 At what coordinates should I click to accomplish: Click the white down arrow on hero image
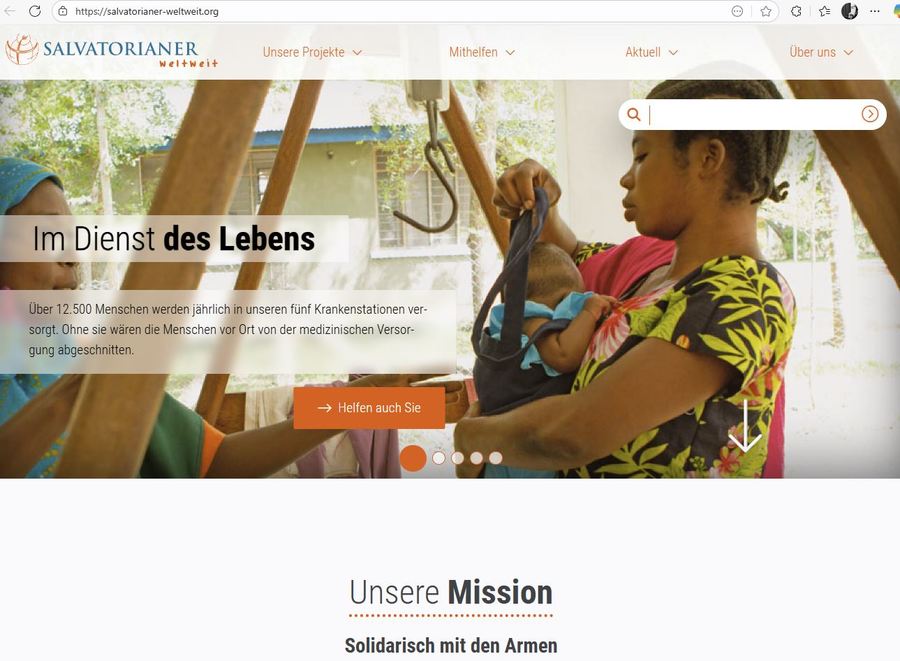(x=744, y=426)
